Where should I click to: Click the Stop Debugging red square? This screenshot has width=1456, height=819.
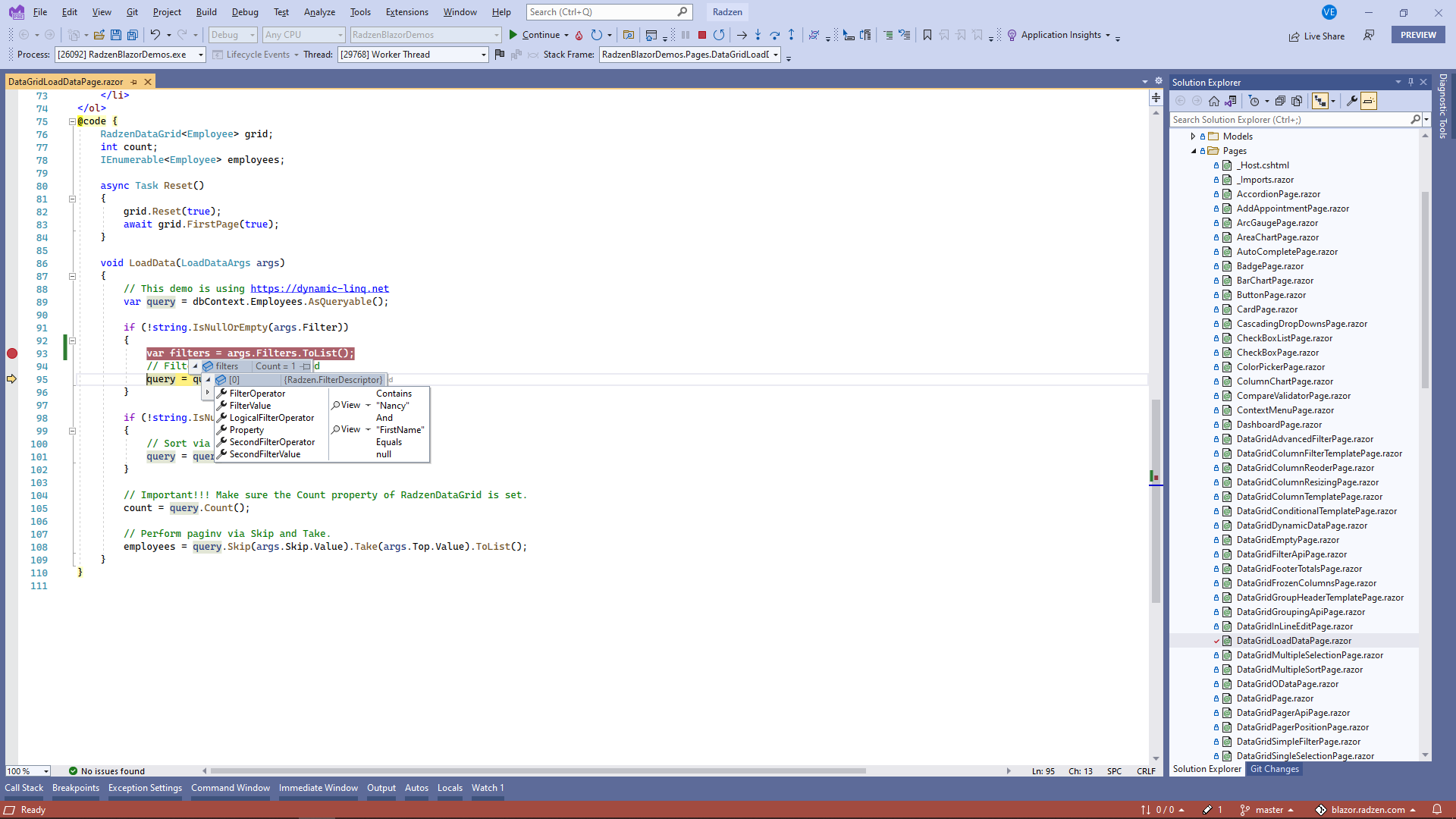click(x=702, y=35)
